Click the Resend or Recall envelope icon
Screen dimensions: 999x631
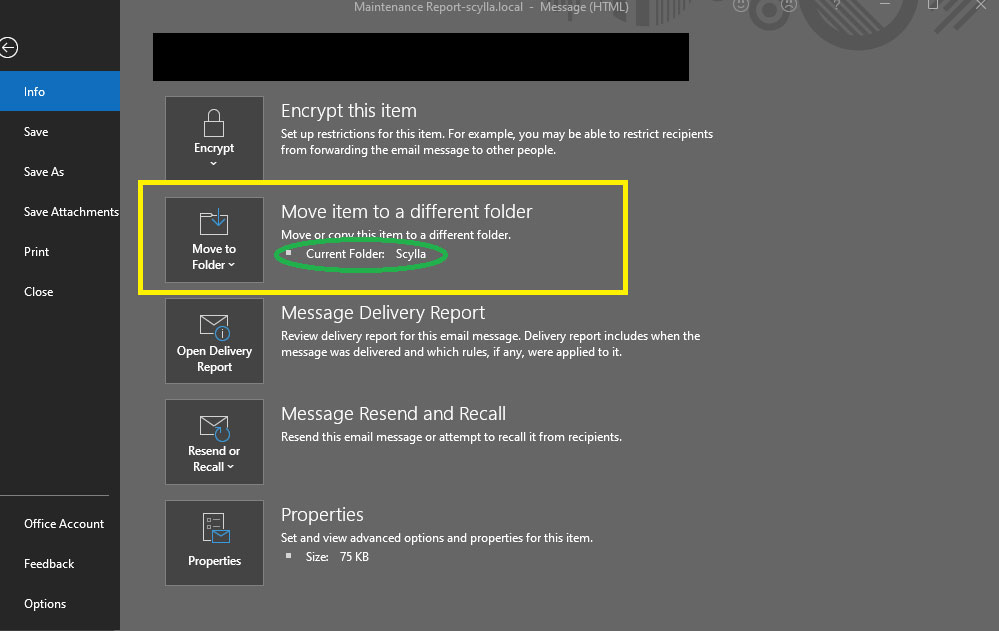214,425
